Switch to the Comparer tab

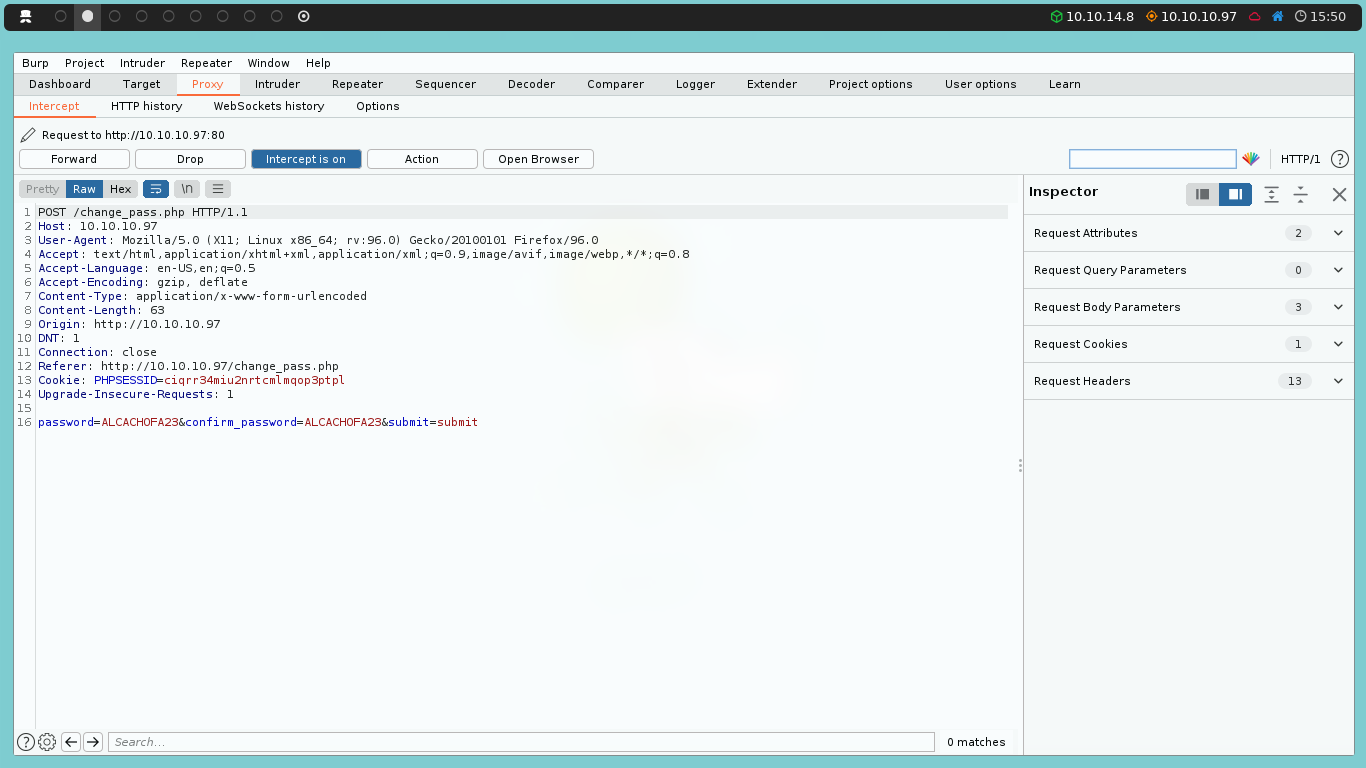pos(615,84)
